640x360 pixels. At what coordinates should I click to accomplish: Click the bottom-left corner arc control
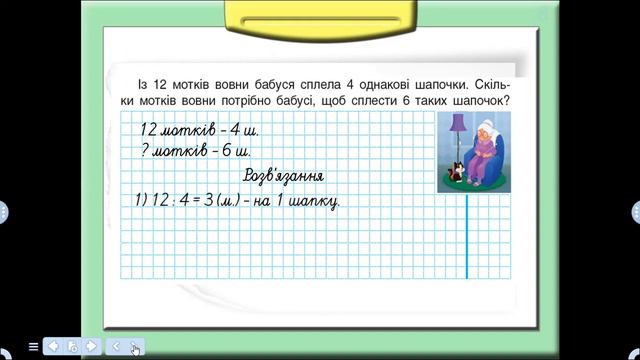(x=5, y=354)
